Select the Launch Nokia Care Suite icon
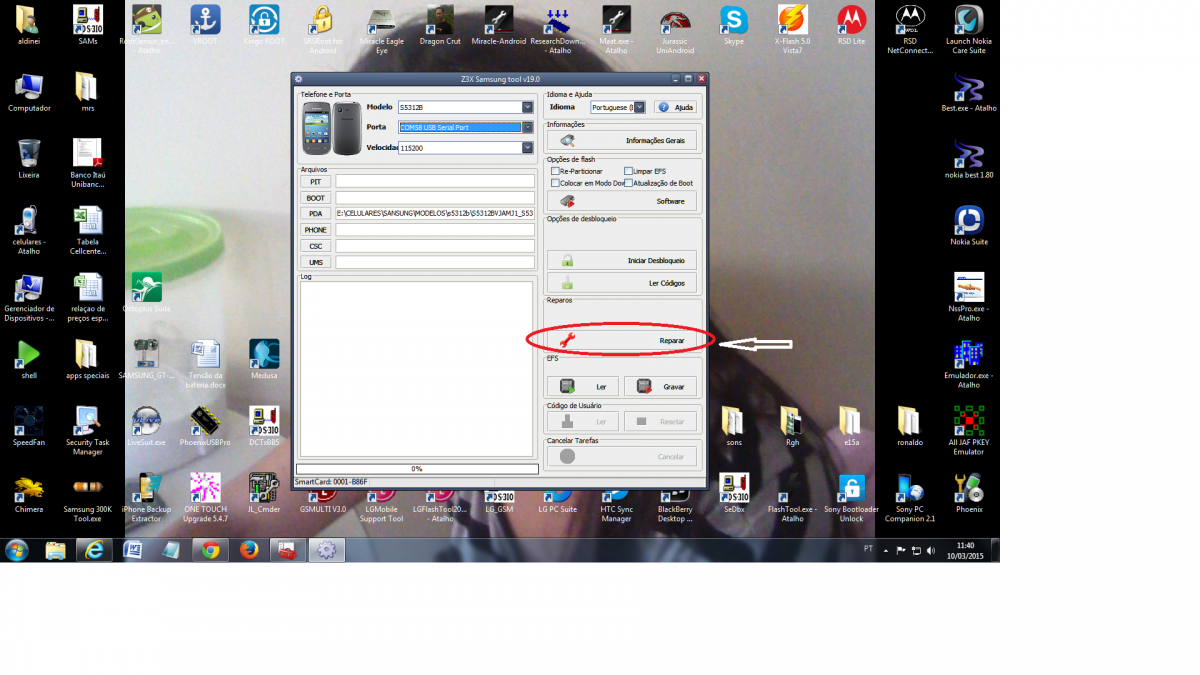The height and width of the screenshot is (675, 1200). 969,30
